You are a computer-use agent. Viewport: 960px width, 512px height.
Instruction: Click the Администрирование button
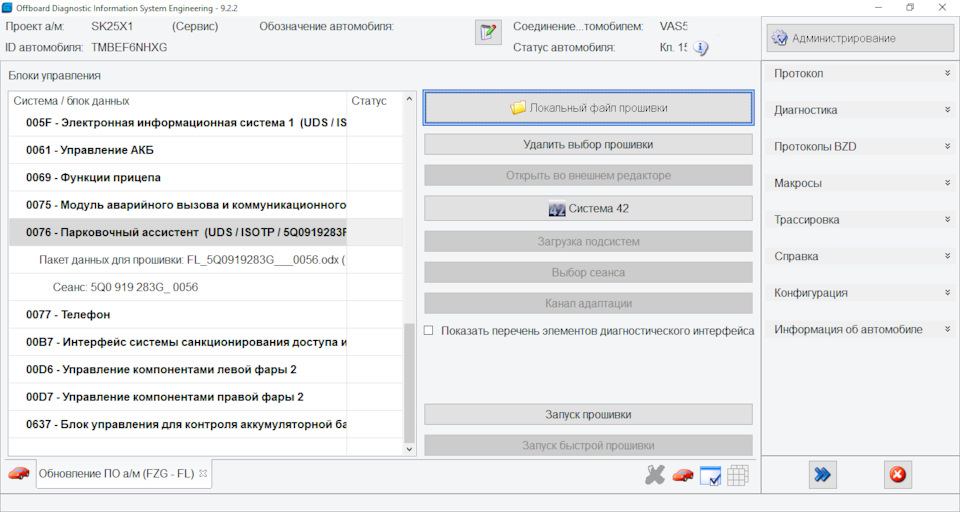point(860,38)
